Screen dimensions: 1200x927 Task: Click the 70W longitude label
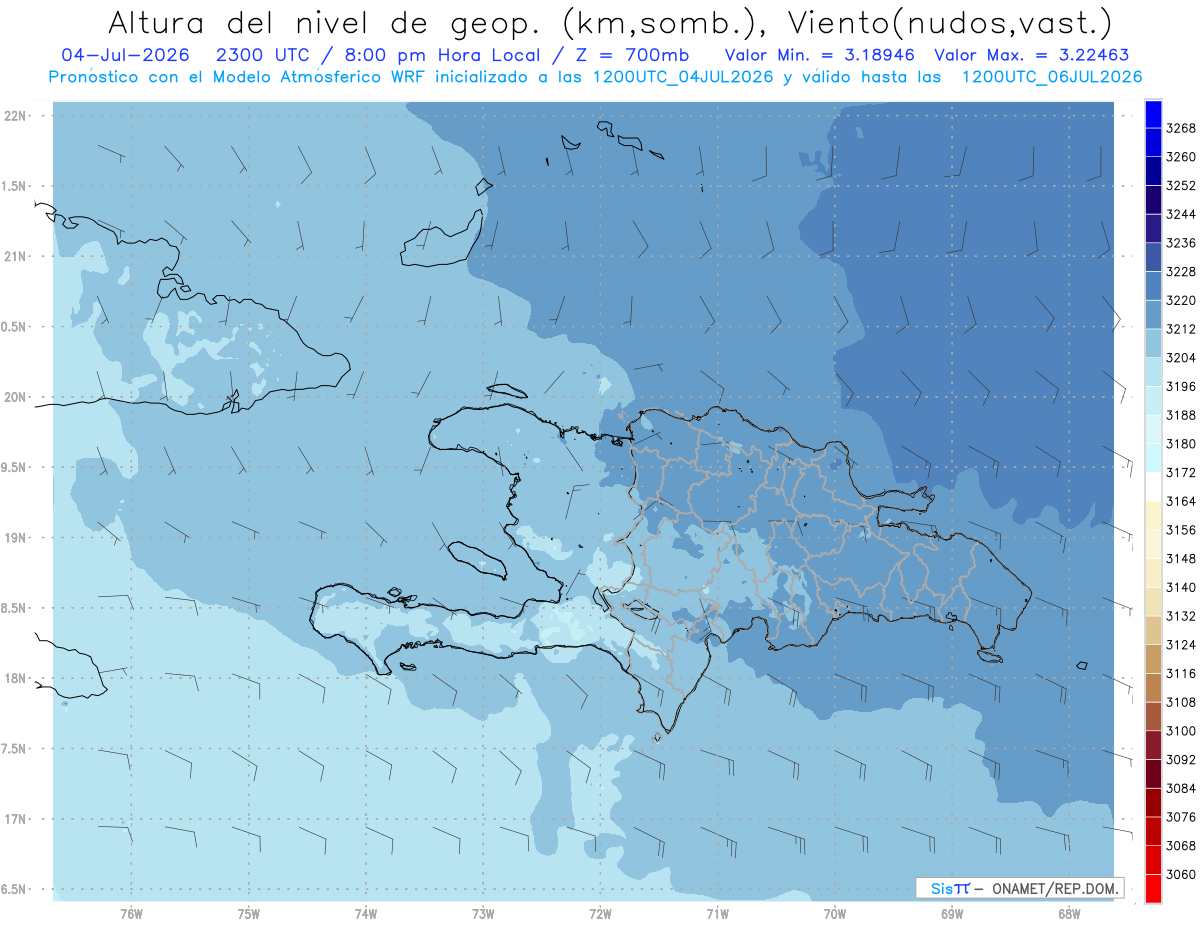point(835,914)
